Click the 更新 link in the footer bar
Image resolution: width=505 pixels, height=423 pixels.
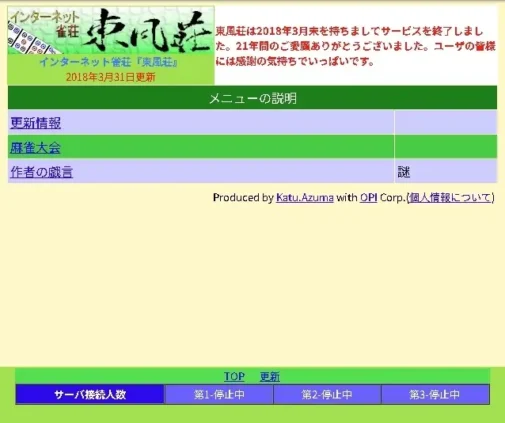(x=270, y=377)
